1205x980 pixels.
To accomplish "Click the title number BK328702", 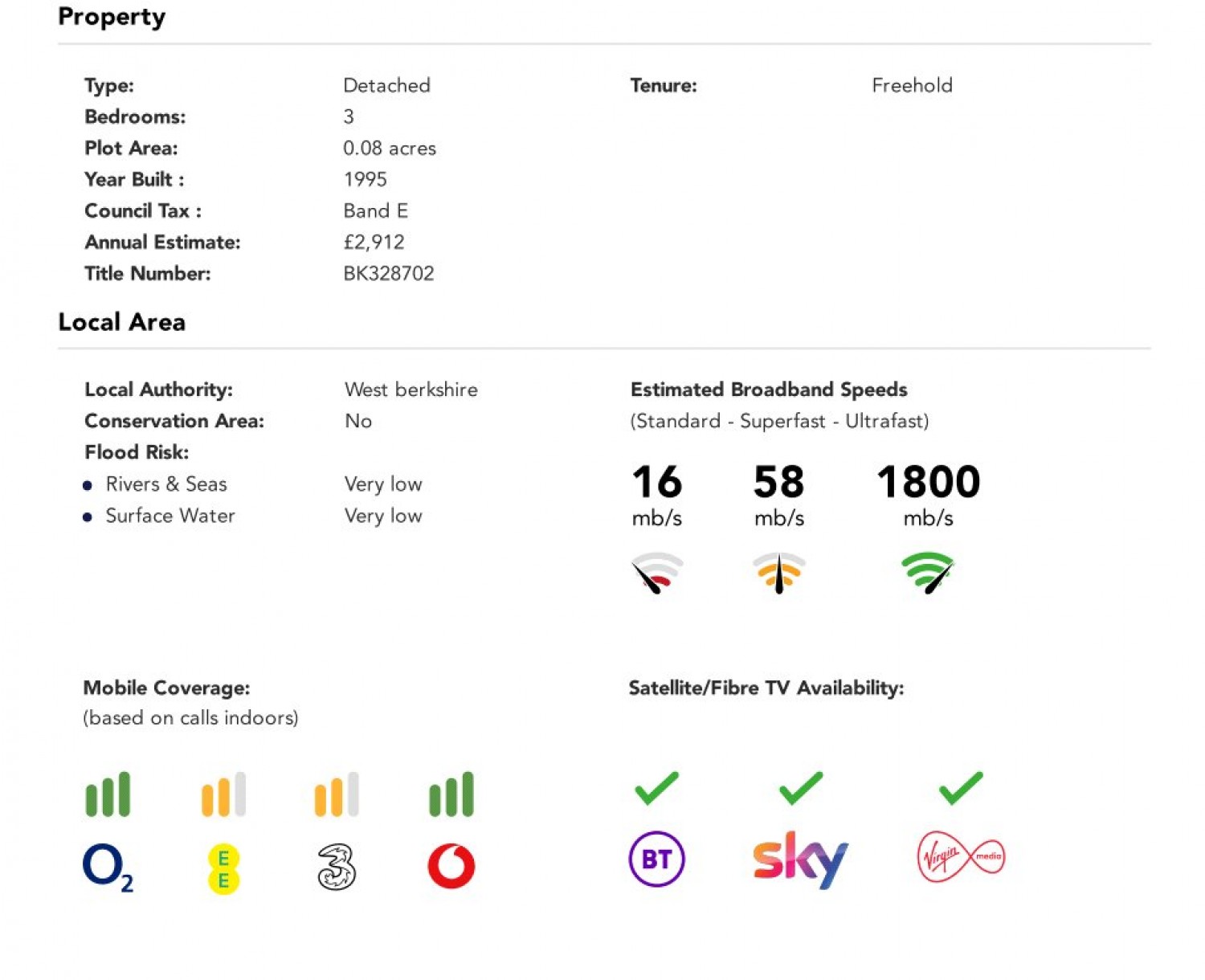I will pyautogui.click(x=389, y=274).
